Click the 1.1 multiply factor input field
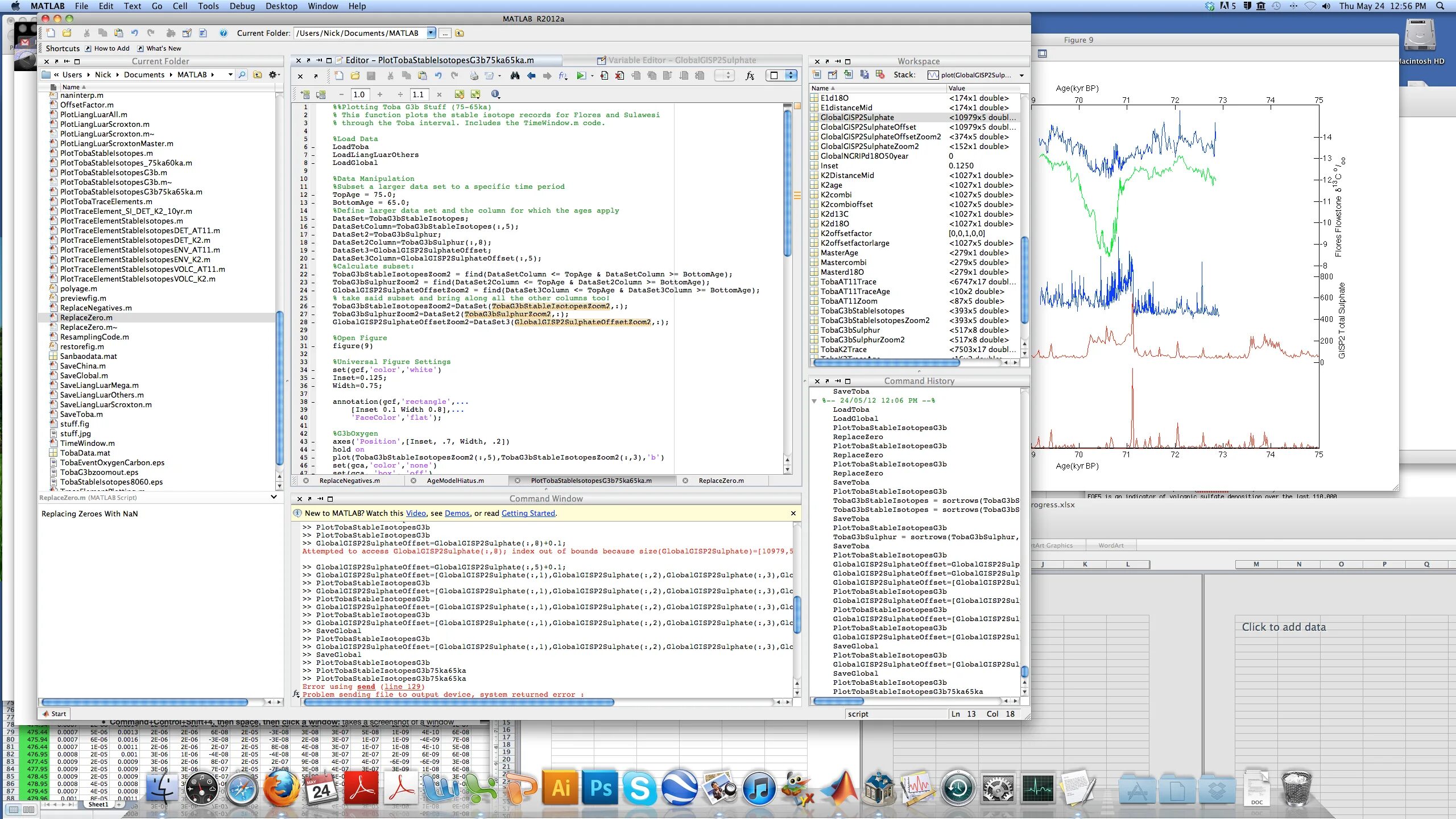This screenshot has height=819, width=1456. tap(419, 94)
